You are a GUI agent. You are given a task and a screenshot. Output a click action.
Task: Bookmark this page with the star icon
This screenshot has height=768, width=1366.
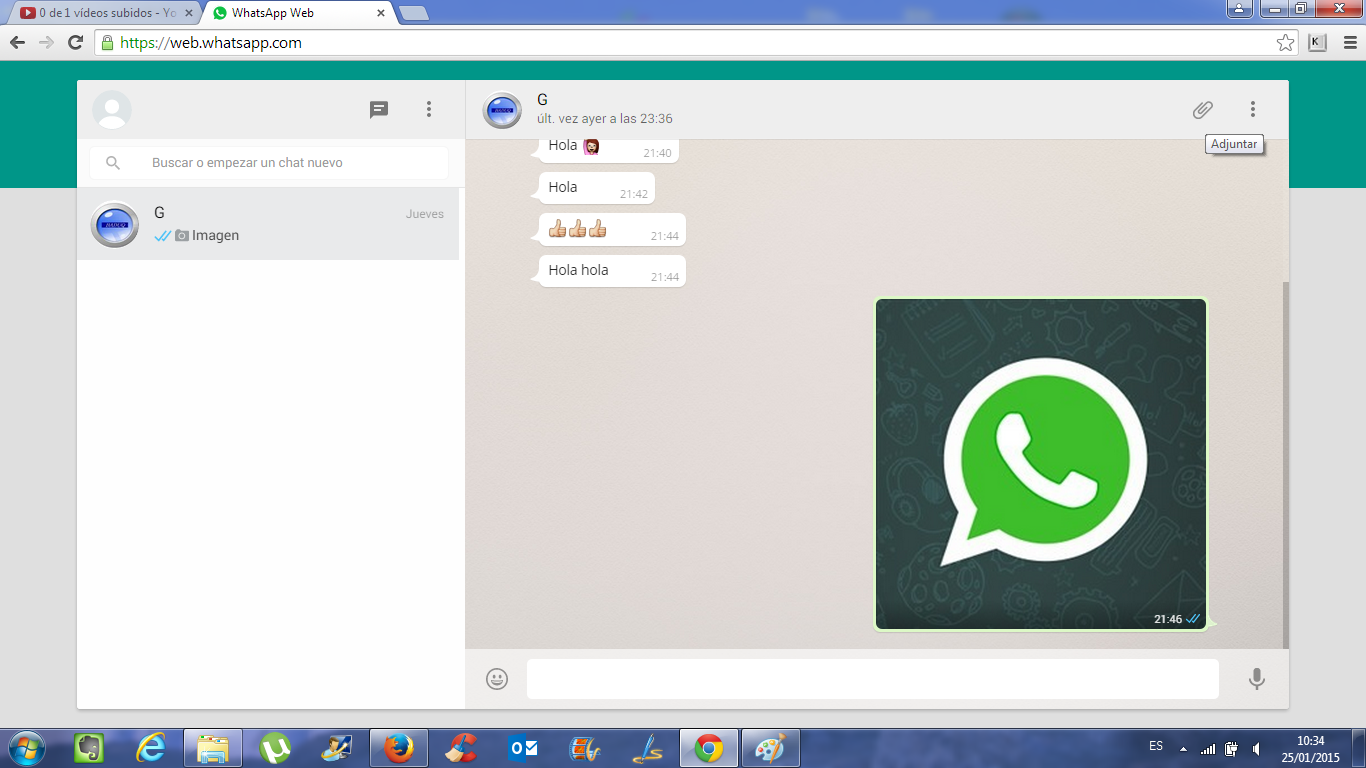tap(1285, 42)
